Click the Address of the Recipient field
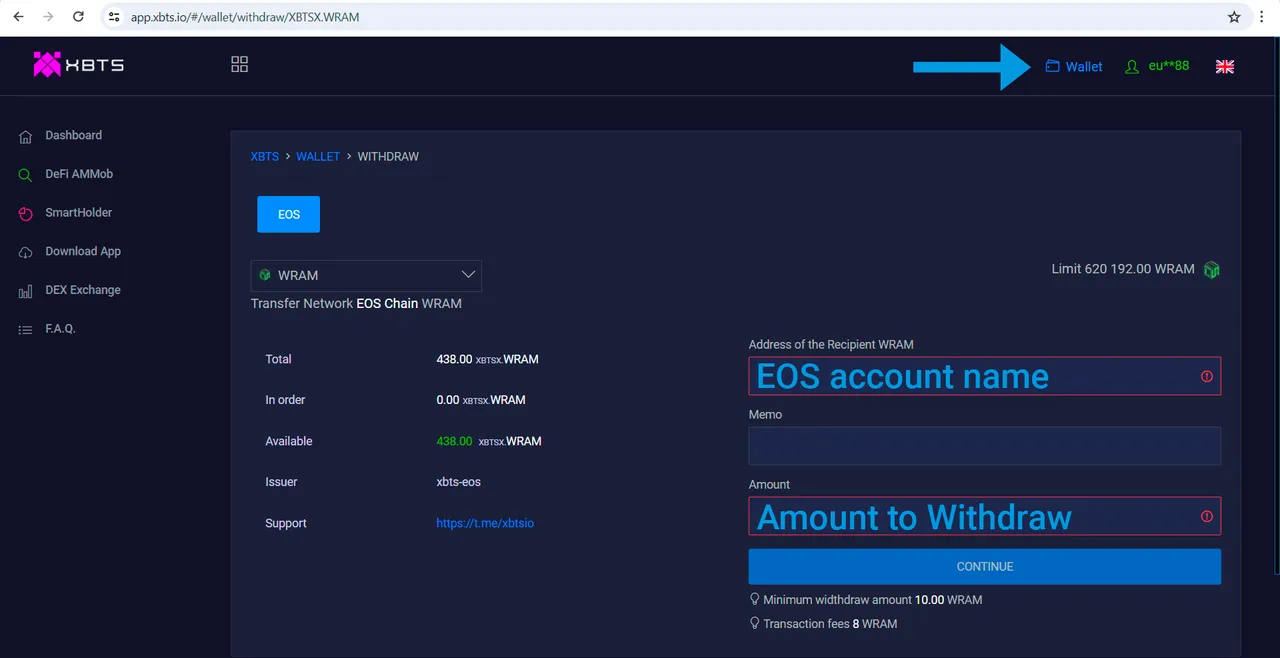 [984, 376]
